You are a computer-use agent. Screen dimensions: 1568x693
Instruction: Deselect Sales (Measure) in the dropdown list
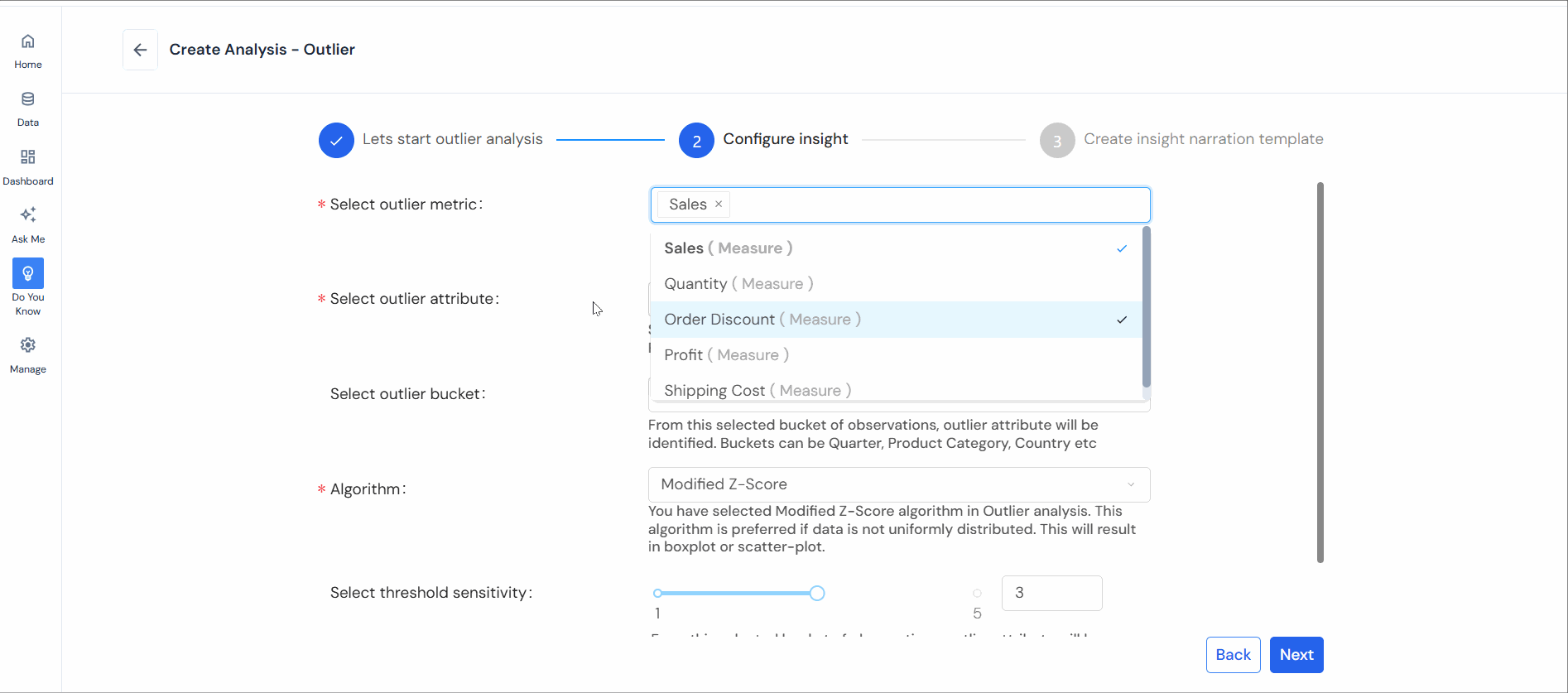(894, 248)
